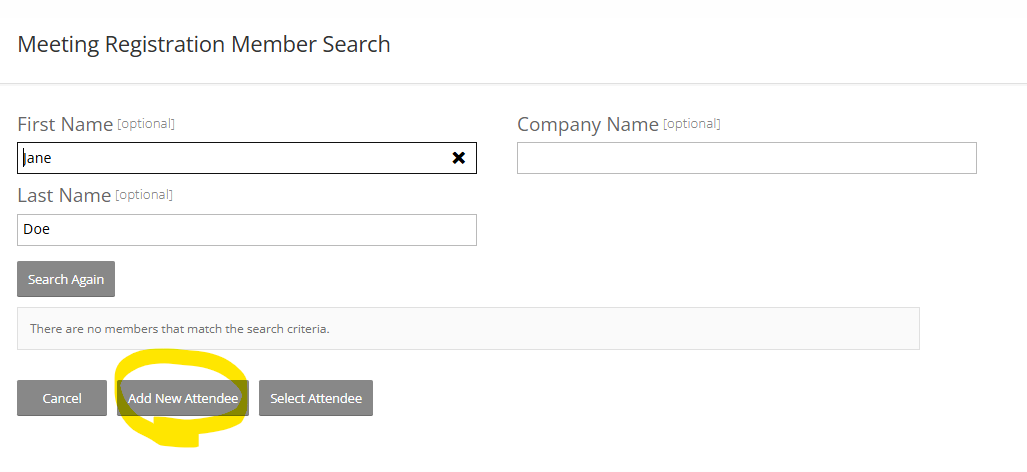Choose the Select Attendee button
This screenshot has height=472, width=1027.
[316, 398]
